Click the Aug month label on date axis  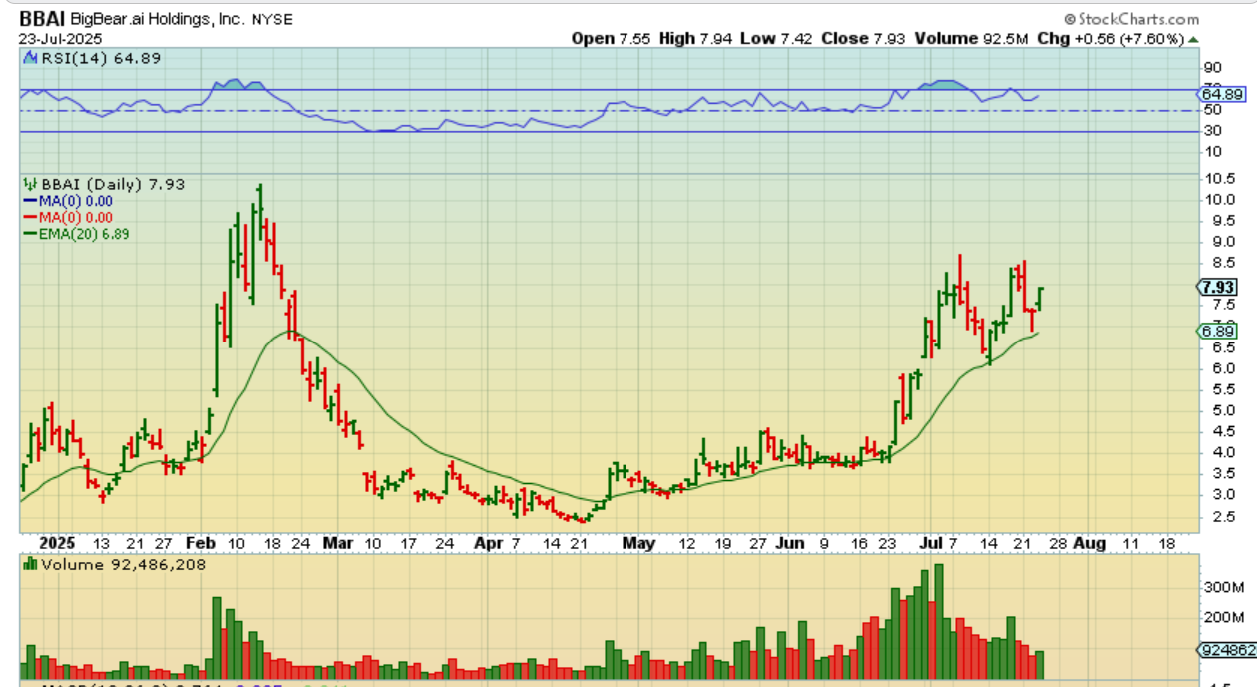[x=1089, y=543]
